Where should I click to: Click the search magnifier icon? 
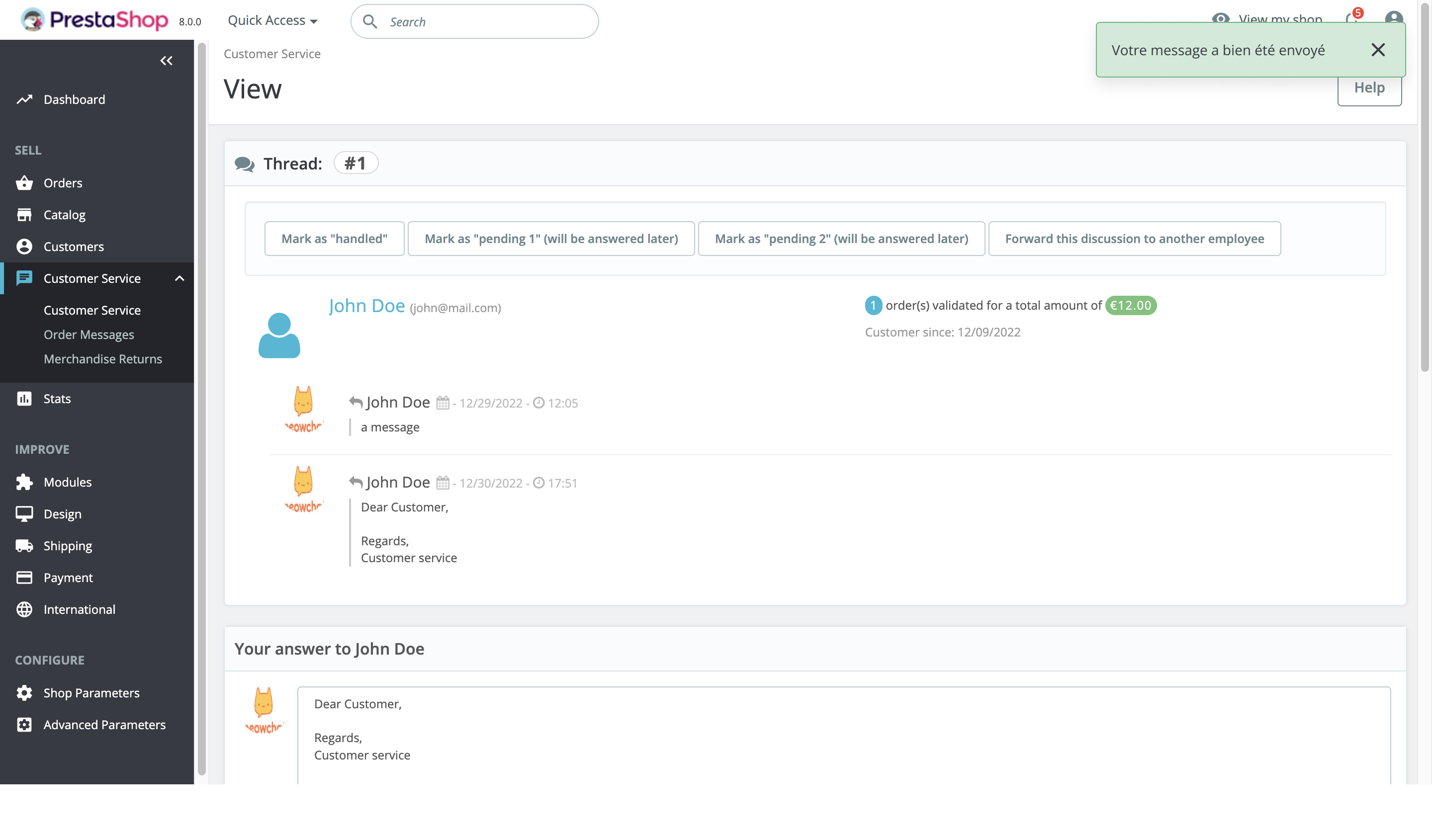pos(370,21)
